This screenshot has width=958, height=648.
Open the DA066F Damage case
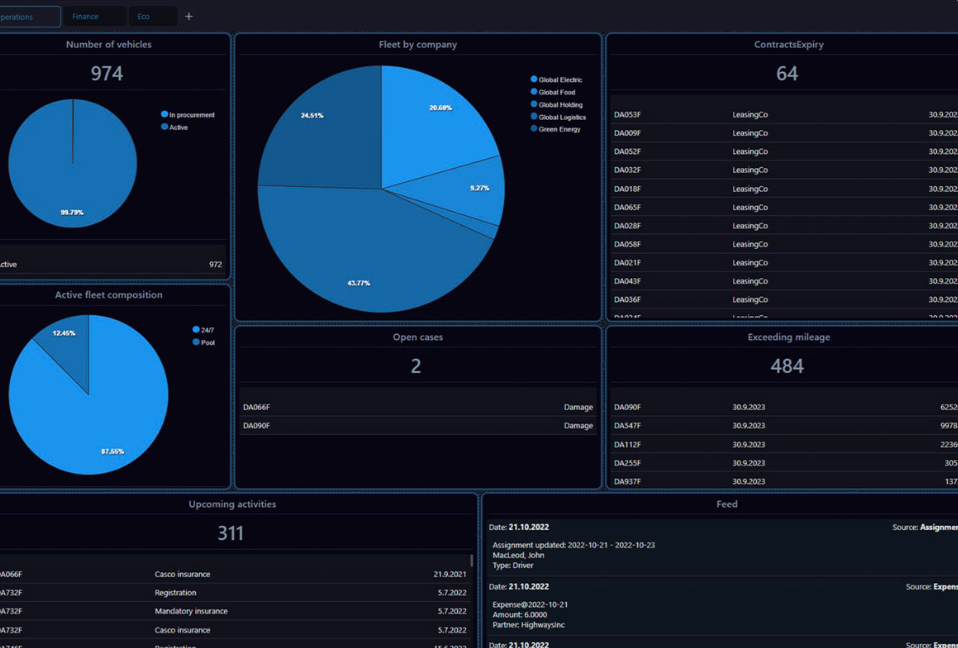pyautogui.click(x=417, y=407)
